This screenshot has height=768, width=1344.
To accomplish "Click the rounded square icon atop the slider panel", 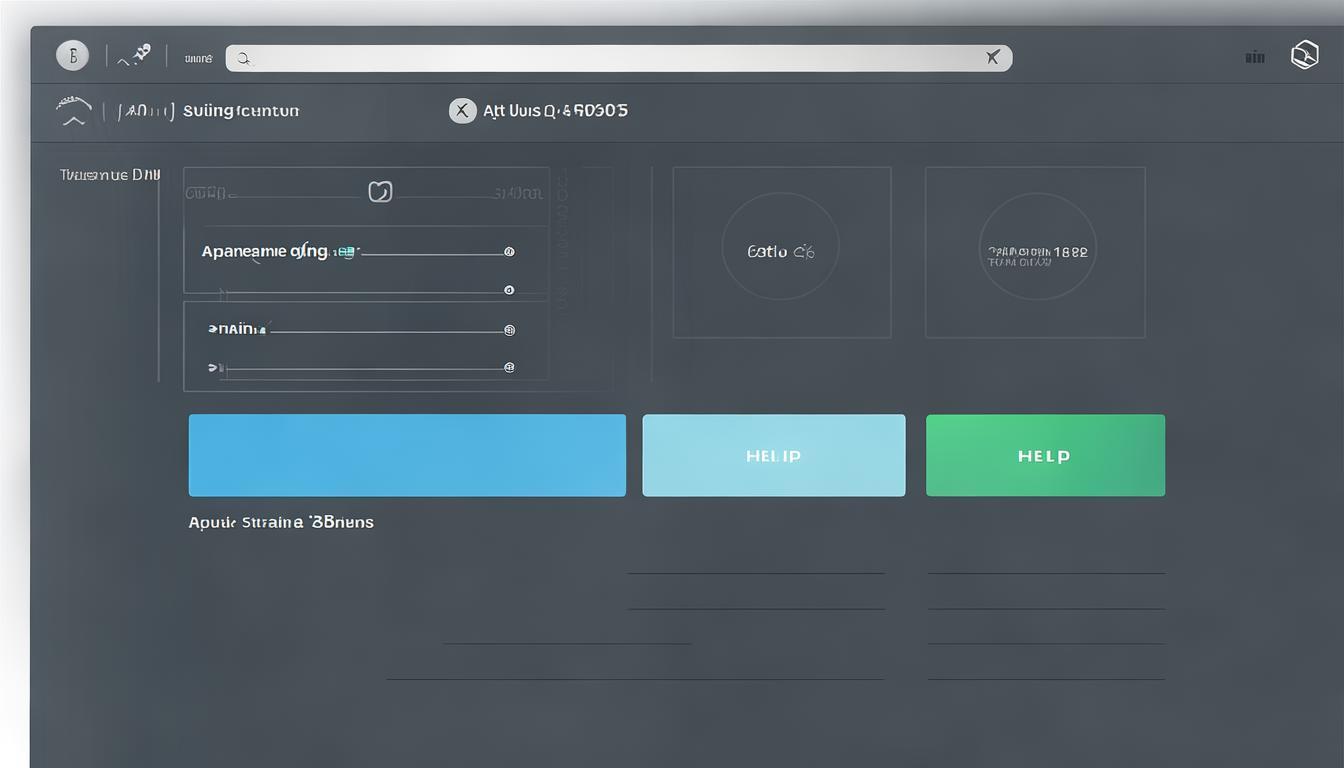I will pos(380,191).
